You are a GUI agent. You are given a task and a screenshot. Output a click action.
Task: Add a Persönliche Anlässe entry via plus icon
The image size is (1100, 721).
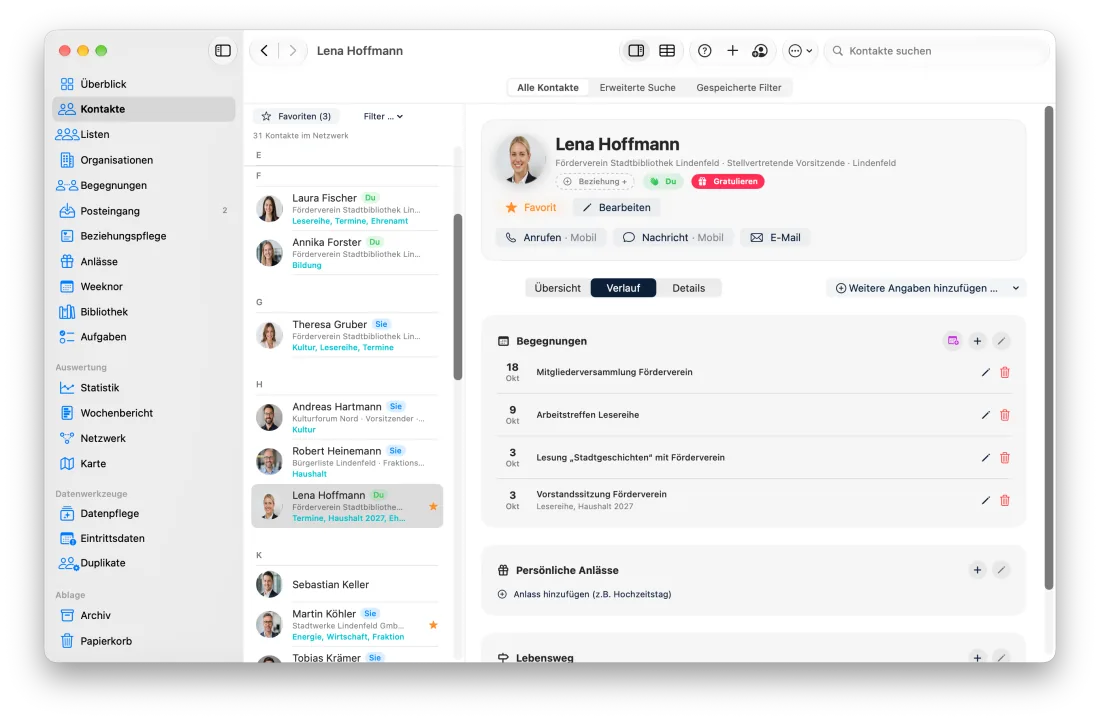(x=977, y=570)
